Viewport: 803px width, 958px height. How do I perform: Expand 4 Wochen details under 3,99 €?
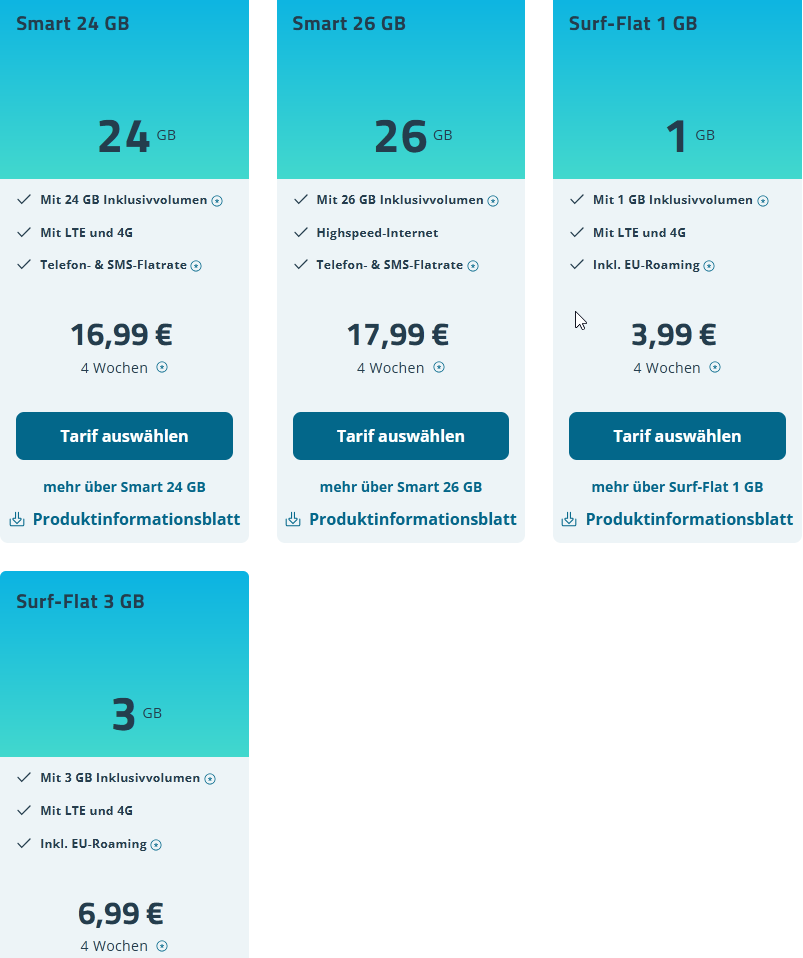(715, 367)
